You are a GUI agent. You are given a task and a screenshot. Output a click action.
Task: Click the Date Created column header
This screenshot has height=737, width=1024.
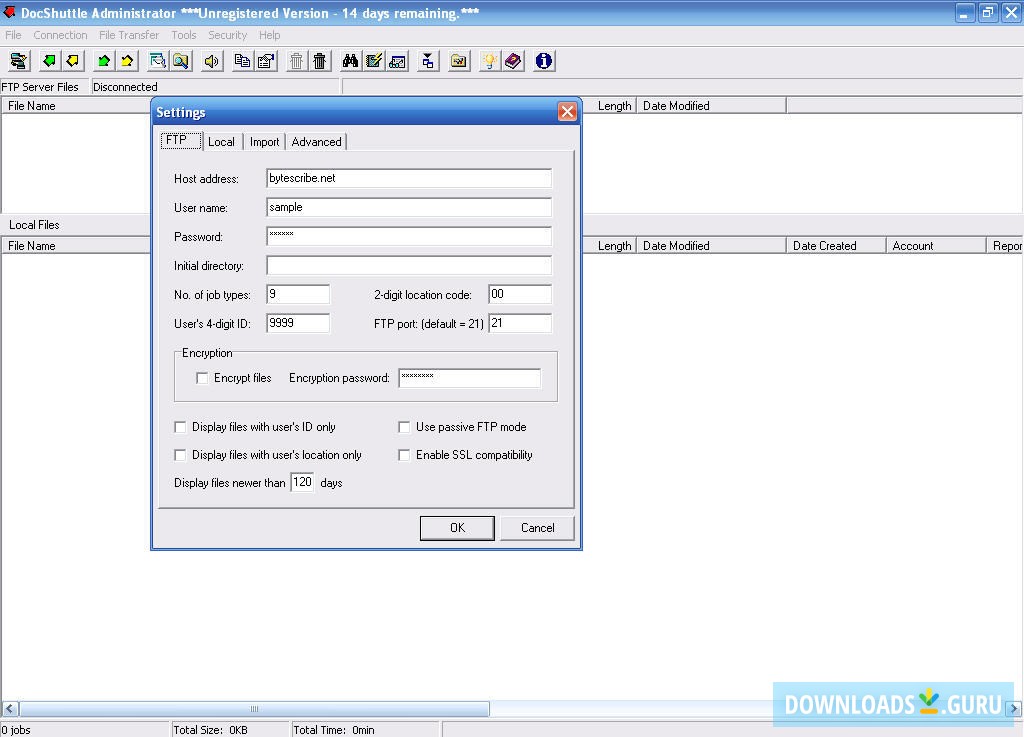click(x=836, y=246)
